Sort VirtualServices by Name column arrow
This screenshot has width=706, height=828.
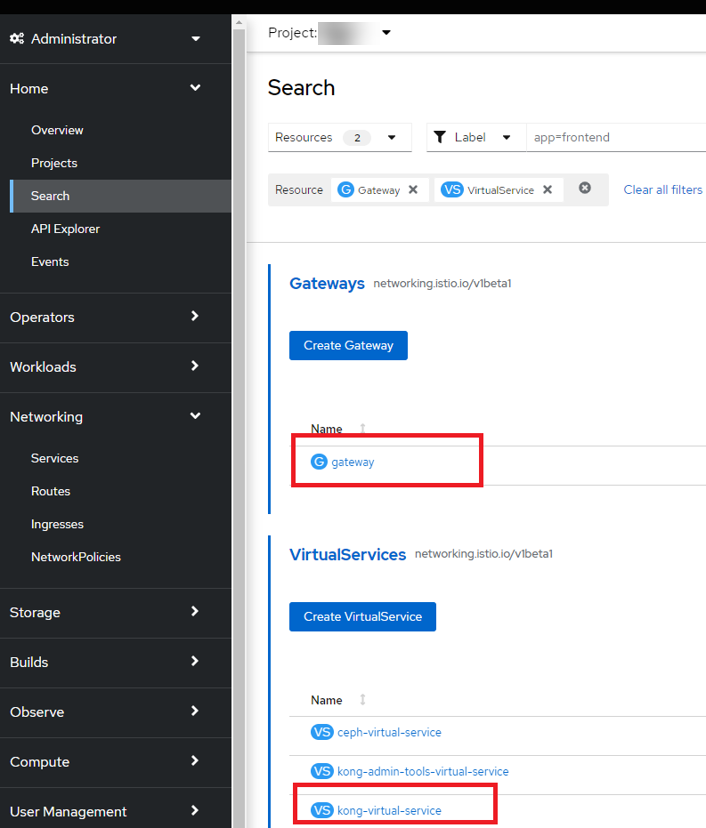pos(363,700)
